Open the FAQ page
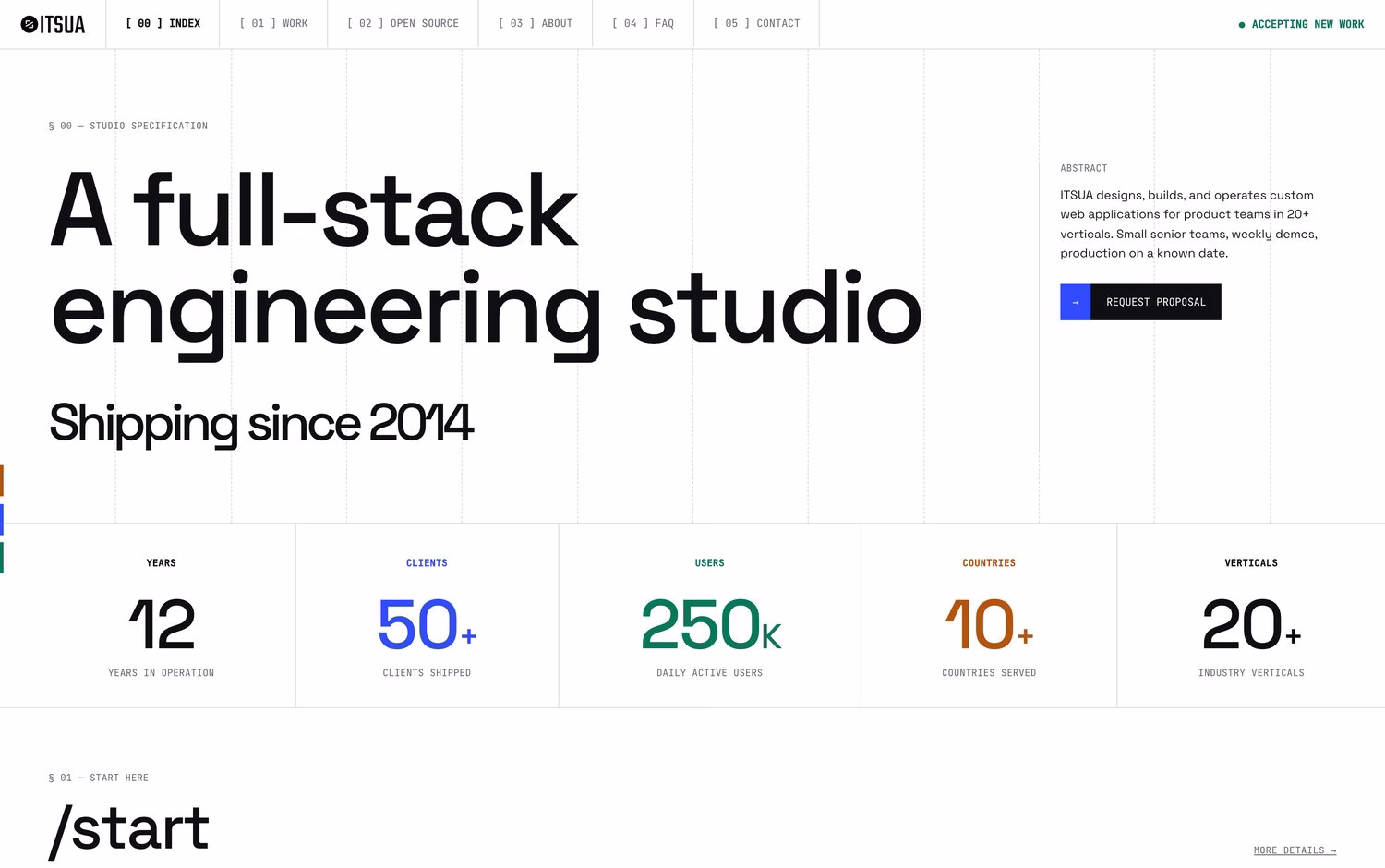The height and width of the screenshot is (868, 1385). coord(643,24)
